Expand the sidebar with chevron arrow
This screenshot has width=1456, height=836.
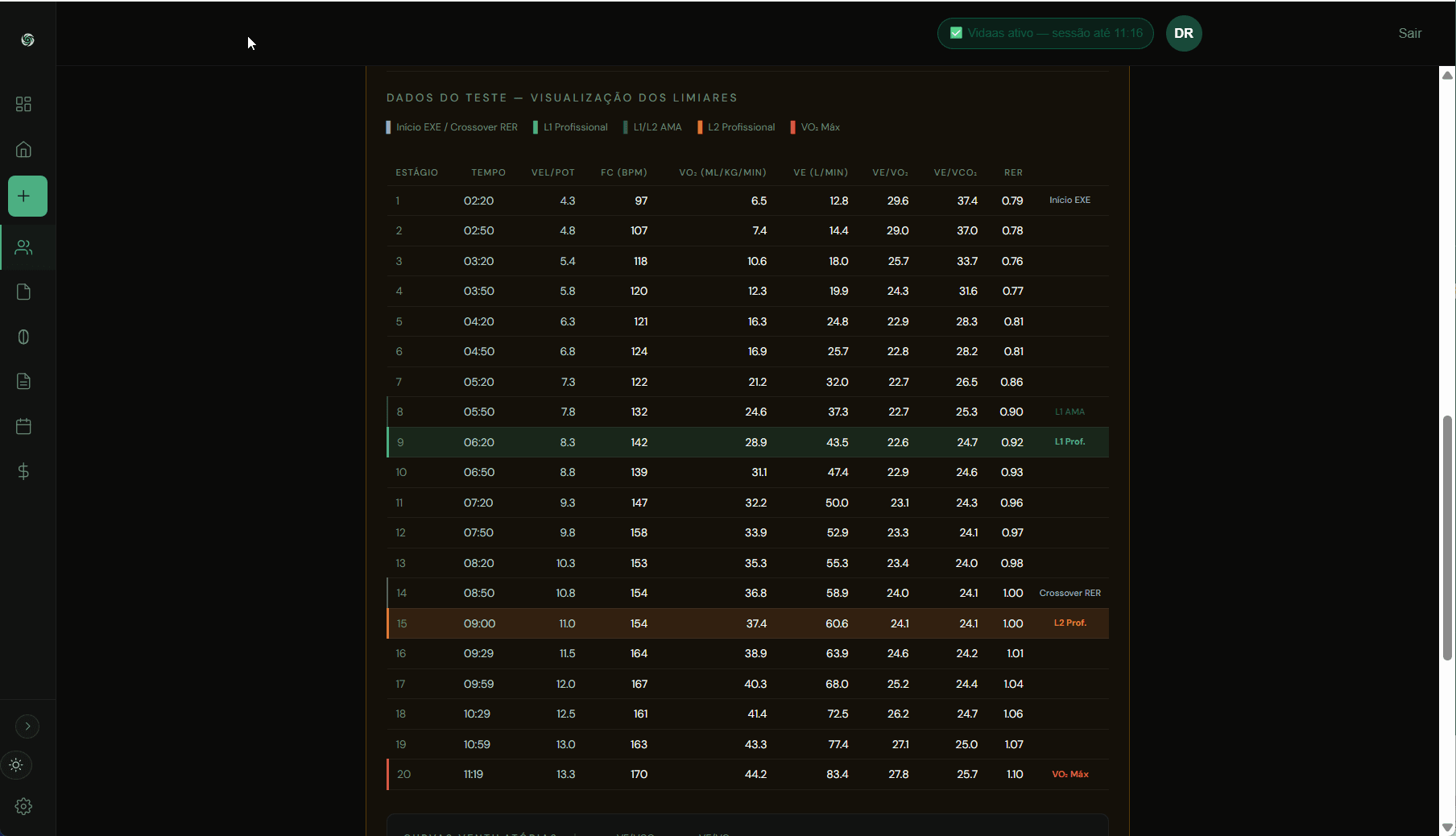click(x=27, y=726)
